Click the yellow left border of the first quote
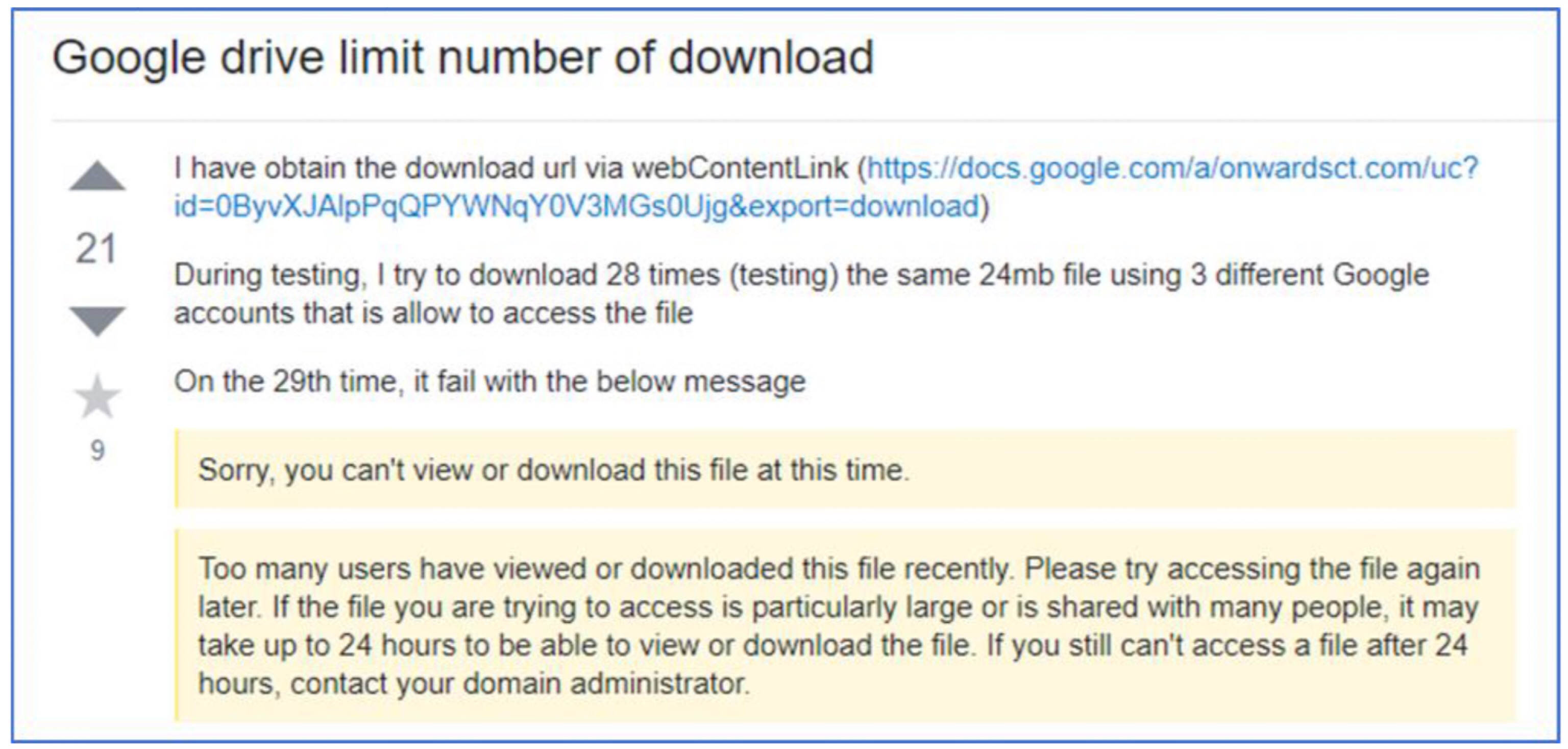1568x749 pixels. click(x=177, y=469)
